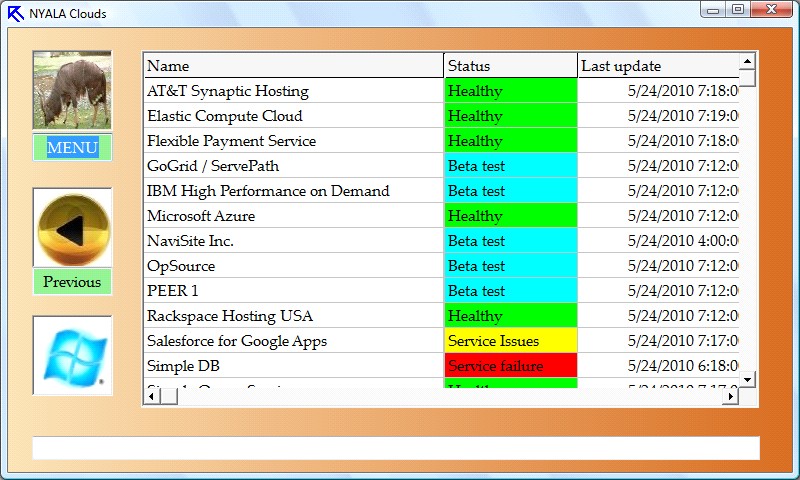The width and height of the screenshot is (800, 480).
Task: Click the Windows logo icon
Action: 72,355
